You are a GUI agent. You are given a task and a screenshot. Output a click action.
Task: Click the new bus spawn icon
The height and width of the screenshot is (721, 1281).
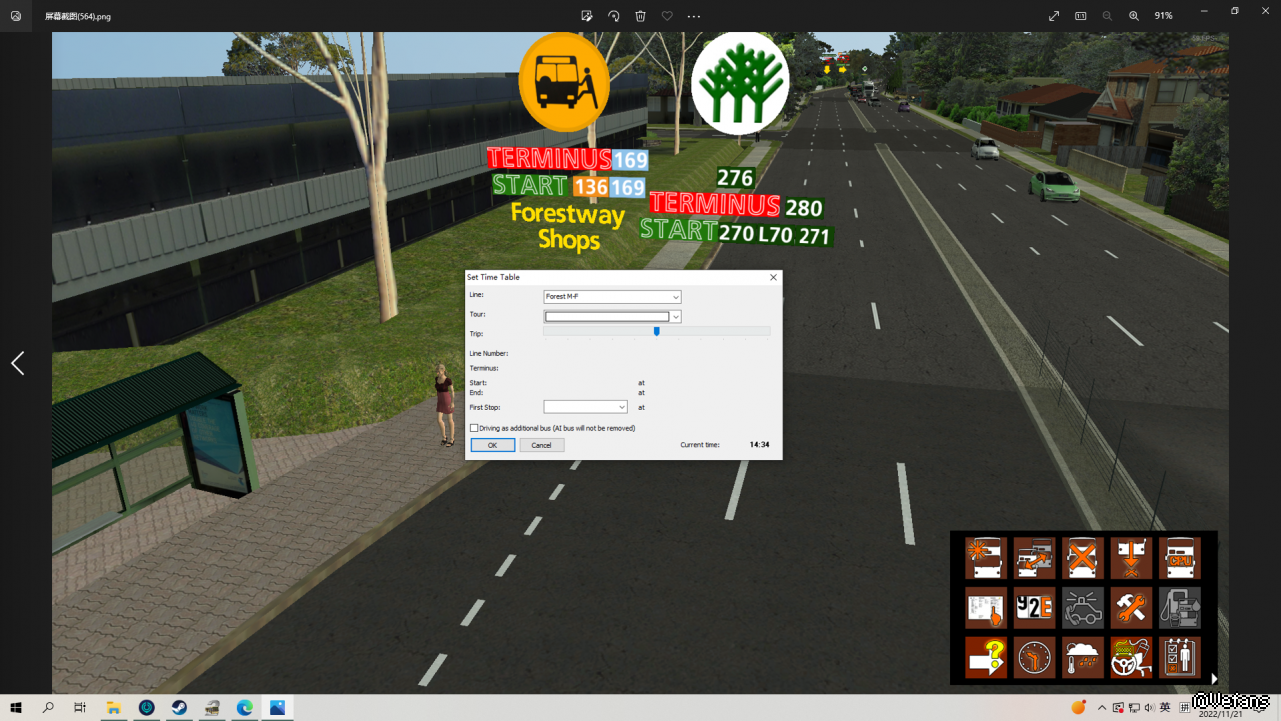tap(986, 558)
